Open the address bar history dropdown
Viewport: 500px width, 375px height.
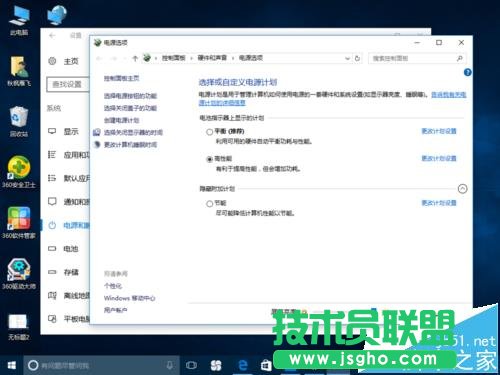(x=347, y=58)
